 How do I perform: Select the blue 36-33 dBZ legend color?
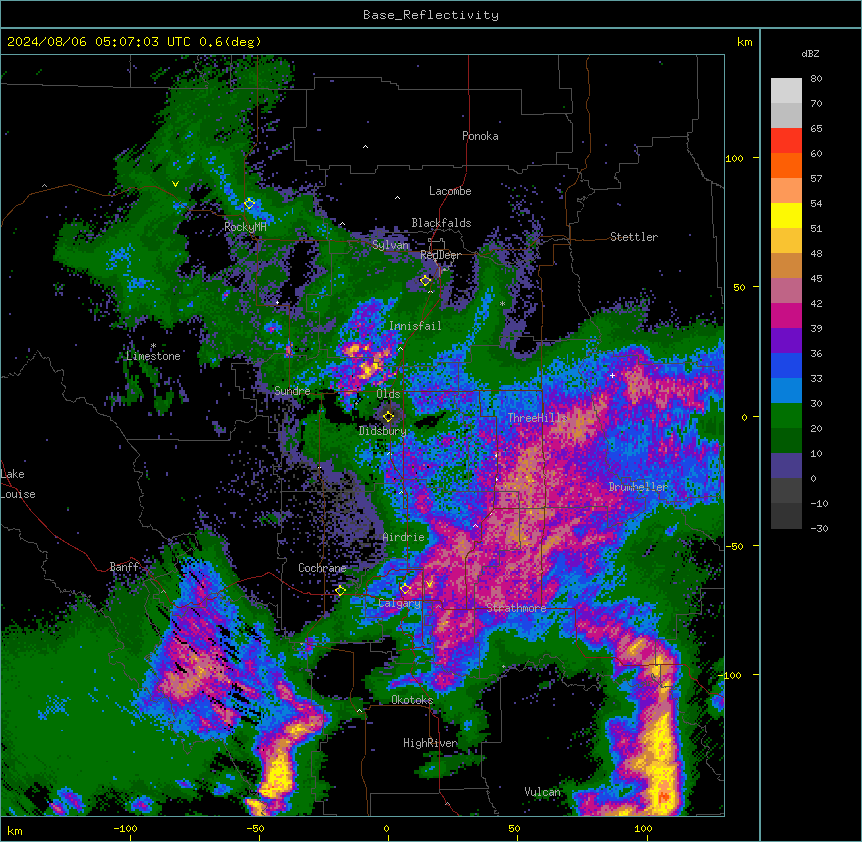[x=786, y=365]
